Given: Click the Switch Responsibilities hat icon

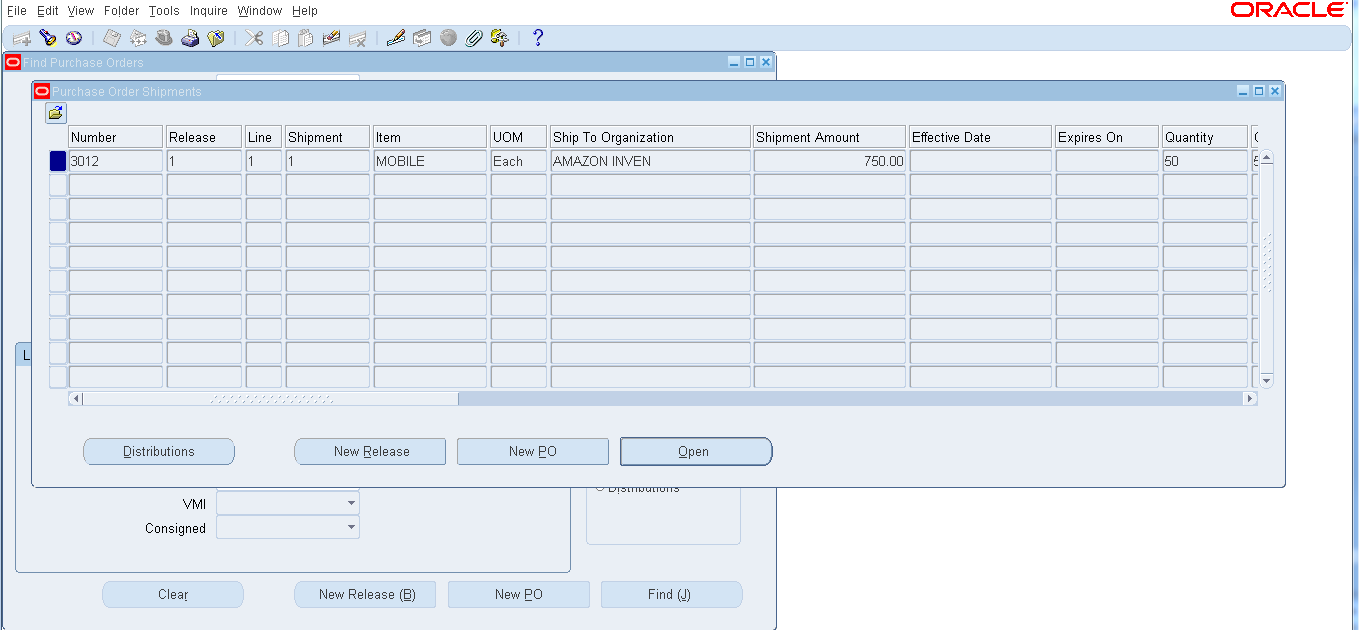Looking at the screenshot, I should pyautogui.click(x=164, y=38).
